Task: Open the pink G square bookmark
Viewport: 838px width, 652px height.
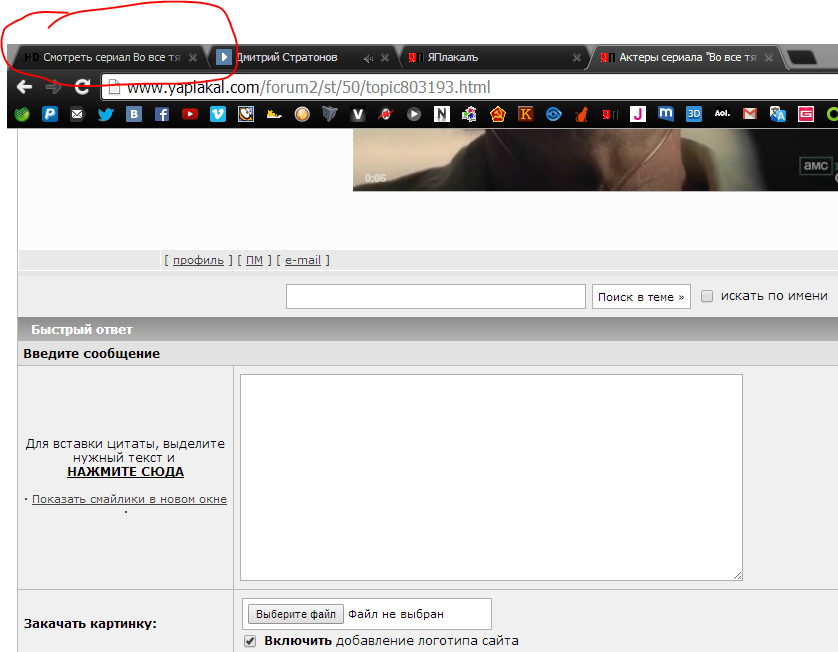Action: pos(805,114)
